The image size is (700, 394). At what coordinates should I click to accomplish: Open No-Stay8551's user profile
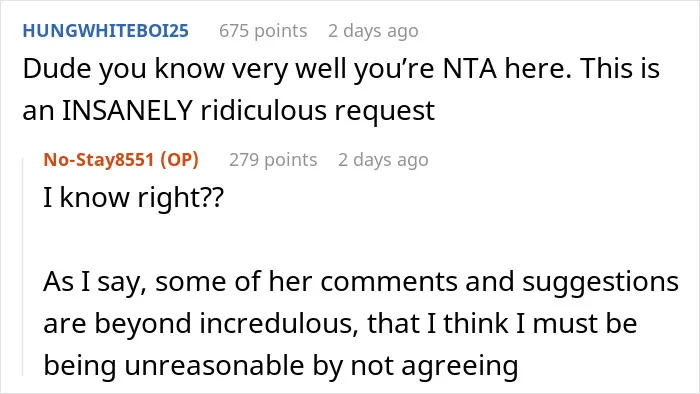tap(99, 159)
